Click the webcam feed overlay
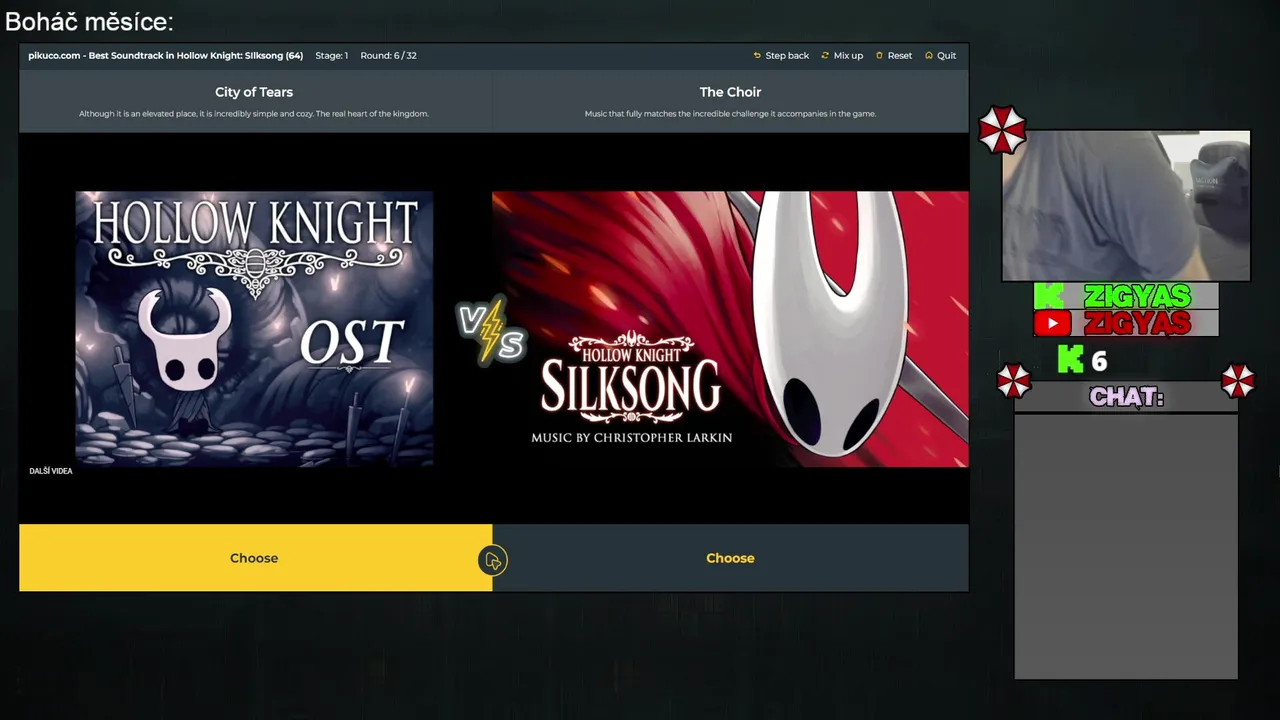Image resolution: width=1280 pixels, height=720 pixels. pos(1126,206)
